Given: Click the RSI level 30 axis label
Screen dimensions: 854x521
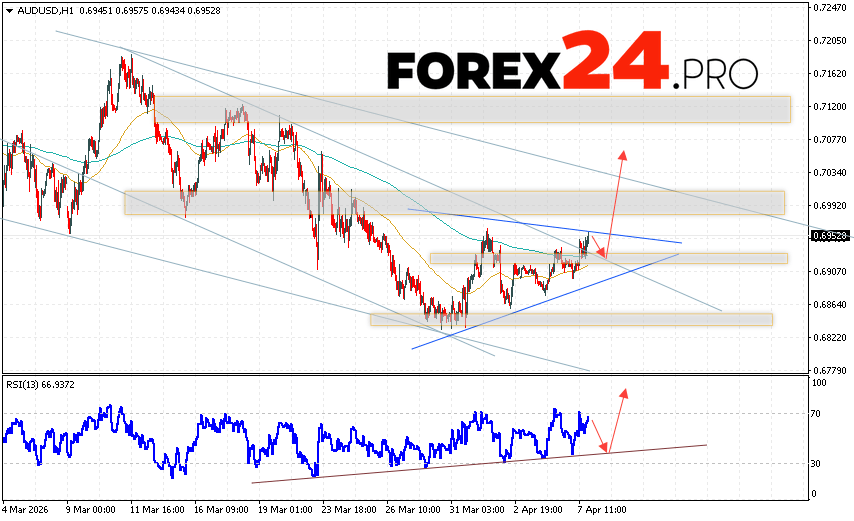Looking at the screenshot, I should [x=817, y=463].
